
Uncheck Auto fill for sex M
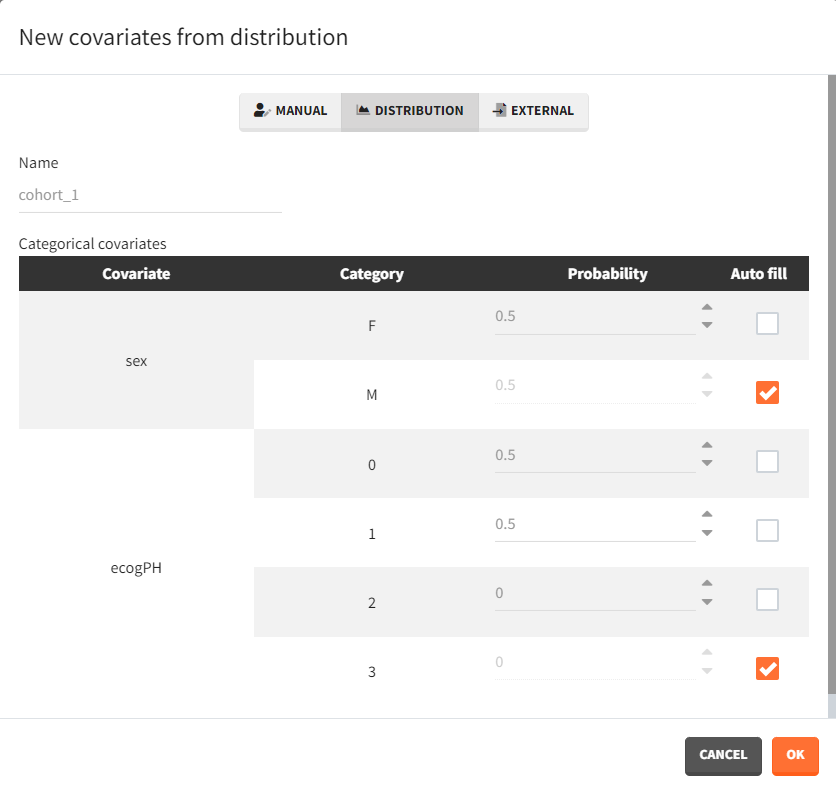[x=767, y=393]
